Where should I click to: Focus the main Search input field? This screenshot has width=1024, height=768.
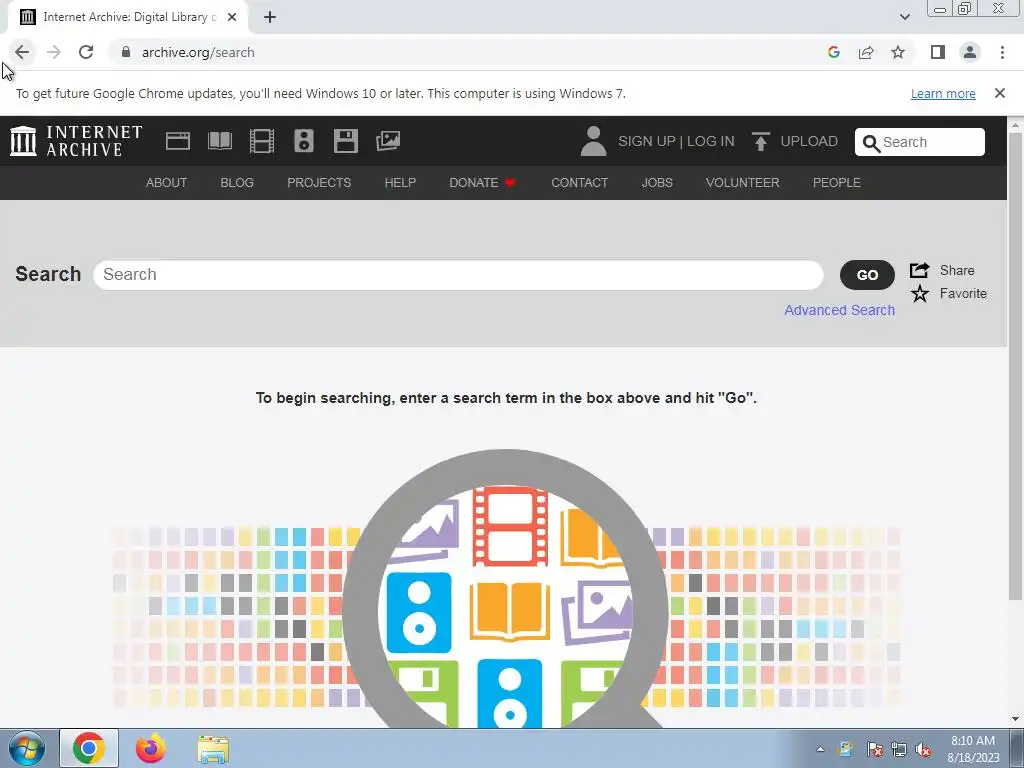458,275
